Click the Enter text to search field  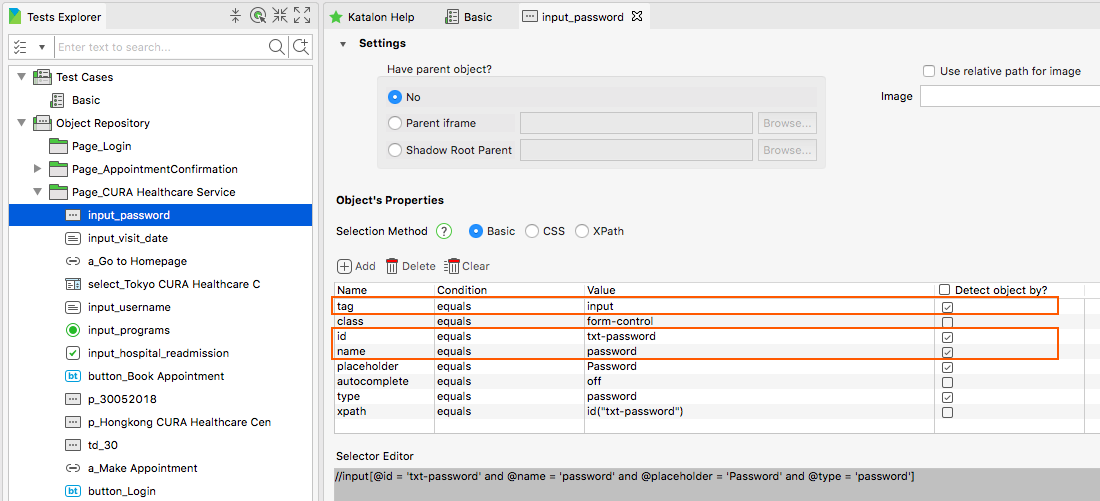pos(162,47)
